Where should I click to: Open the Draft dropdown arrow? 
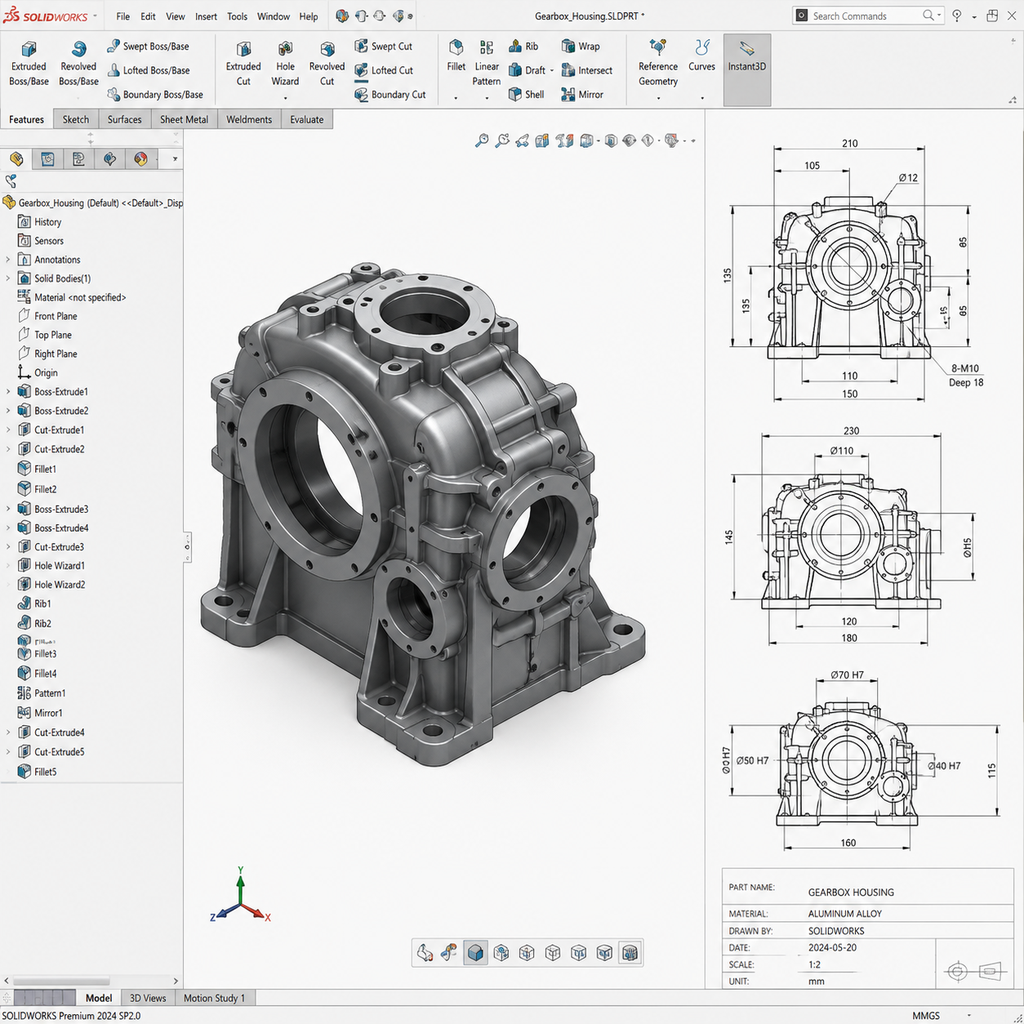tap(552, 71)
